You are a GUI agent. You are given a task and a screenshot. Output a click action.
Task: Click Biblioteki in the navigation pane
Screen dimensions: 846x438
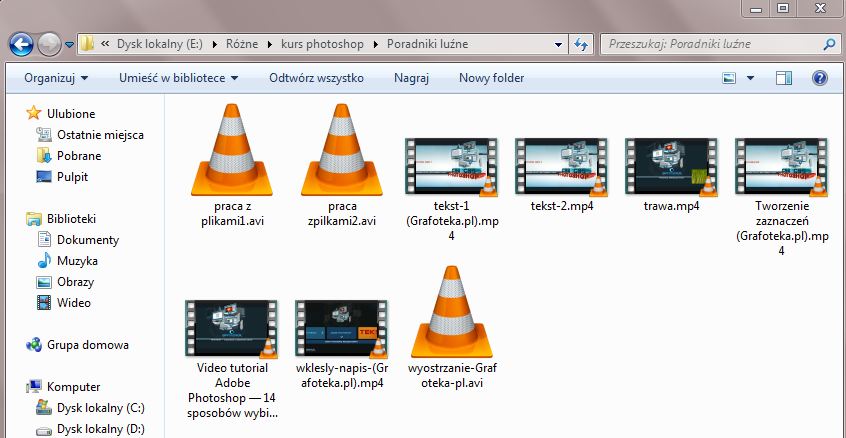pyautogui.click(x=71, y=219)
